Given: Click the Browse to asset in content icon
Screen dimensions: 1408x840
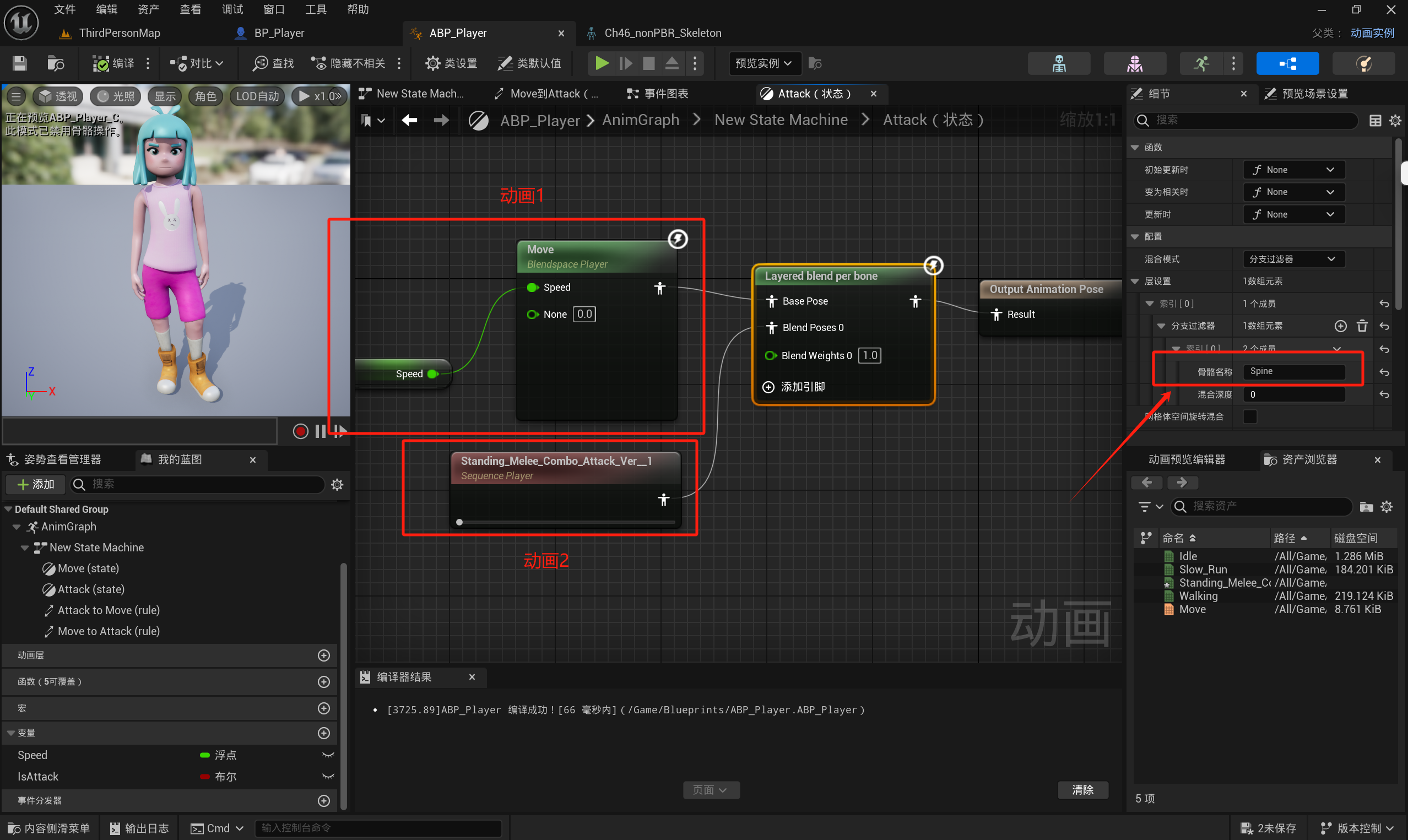Looking at the screenshot, I should tap(56, 63).
